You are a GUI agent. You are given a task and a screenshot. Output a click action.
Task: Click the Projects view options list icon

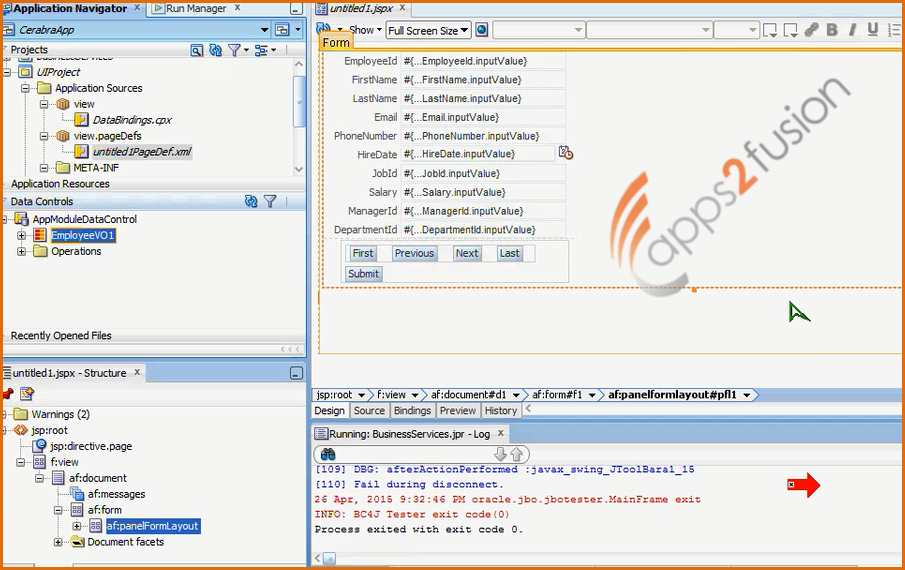261,50
